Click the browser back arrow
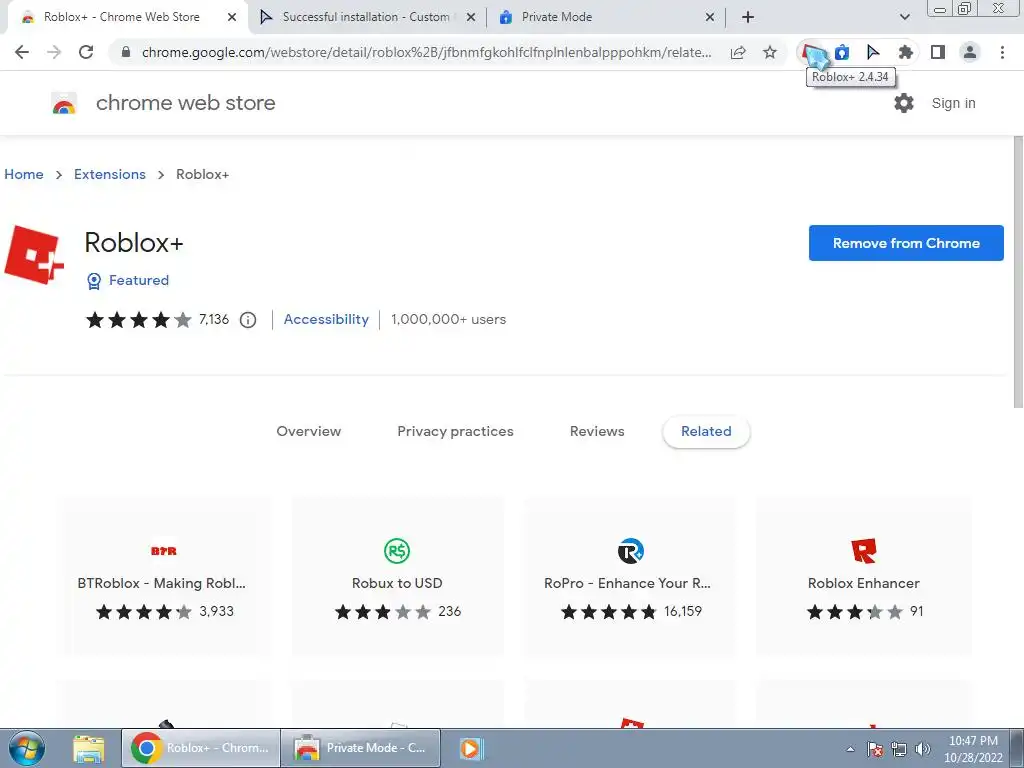Image resolution: width=1024 pixels, height=768 pixels. pos(22,52)
